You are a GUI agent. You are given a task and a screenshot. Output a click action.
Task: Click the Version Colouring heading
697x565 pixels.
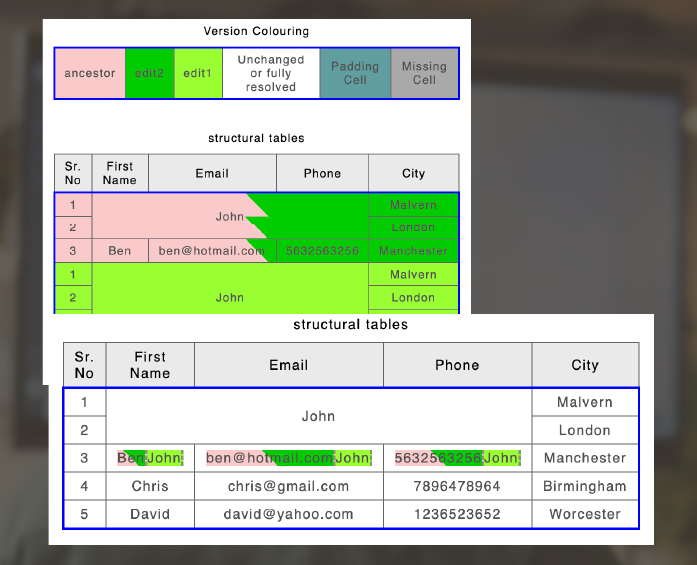tap(256, 31)
